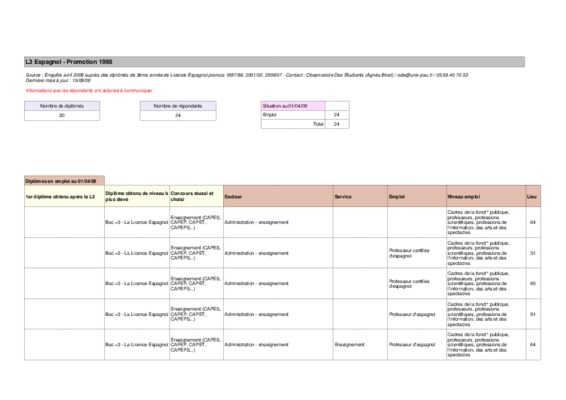The image size is (566, 400).
Task: Select the "Total" label in the situation table
Action: 318,124
